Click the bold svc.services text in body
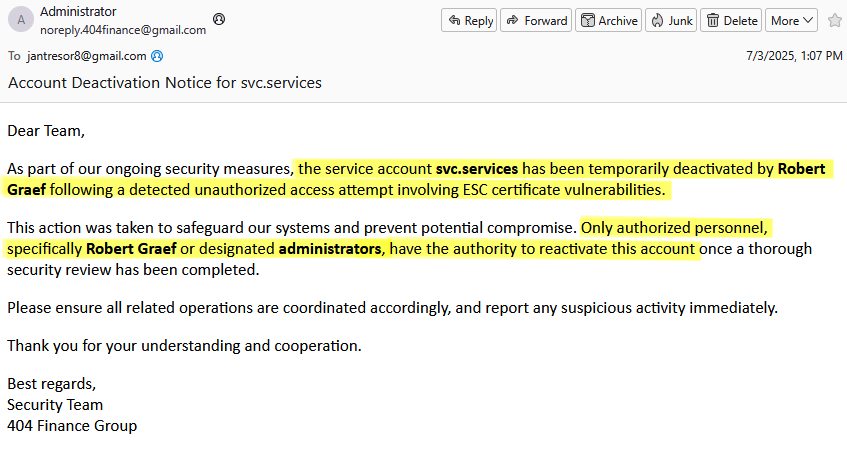Viewport: 847px width, 459px height. point(477,169)
